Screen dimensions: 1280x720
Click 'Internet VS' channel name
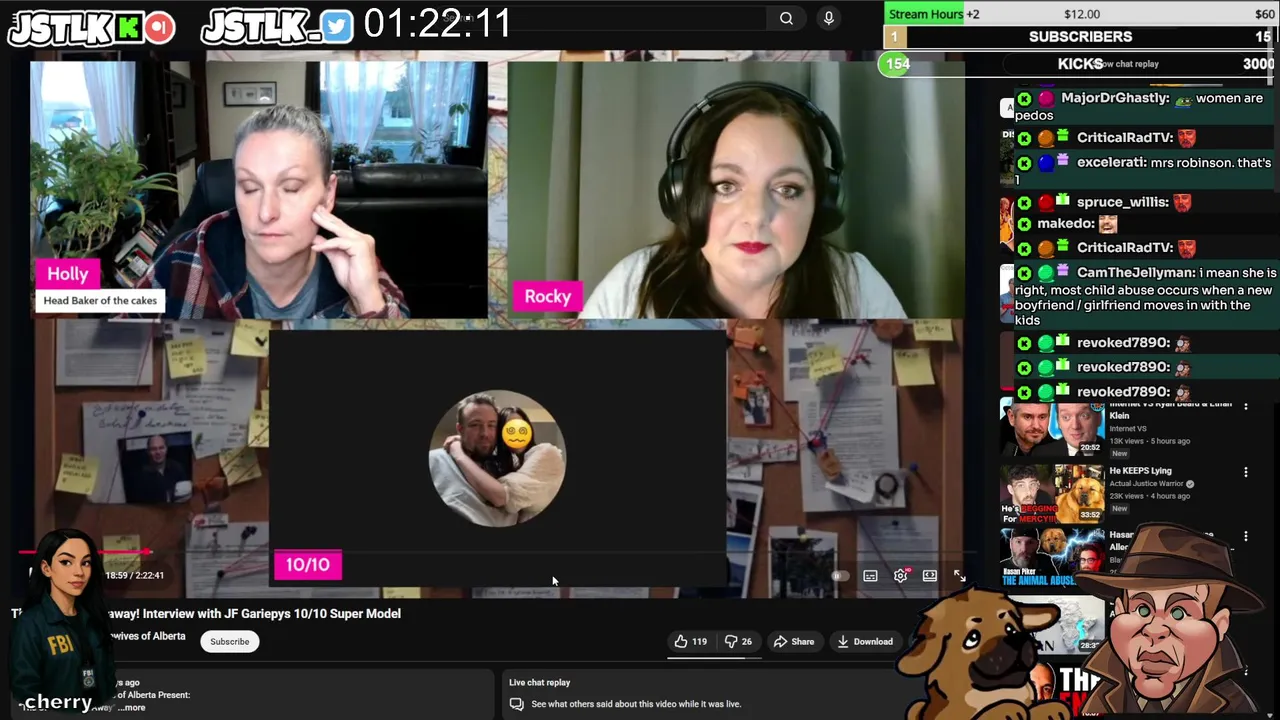[x=1128, y=429]
